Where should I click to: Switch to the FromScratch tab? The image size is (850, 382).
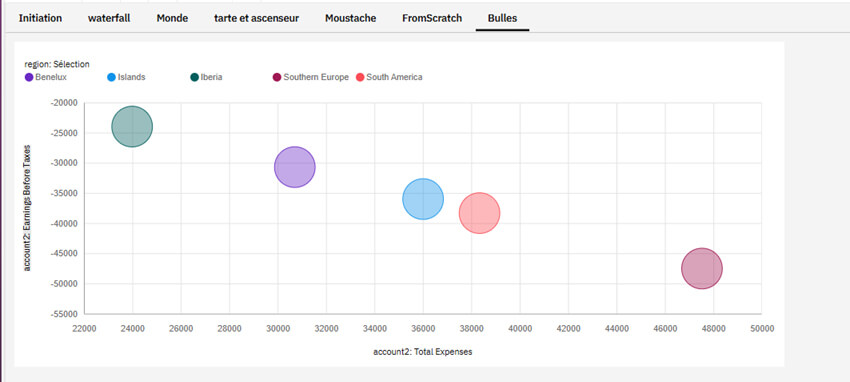pos(432,18)
